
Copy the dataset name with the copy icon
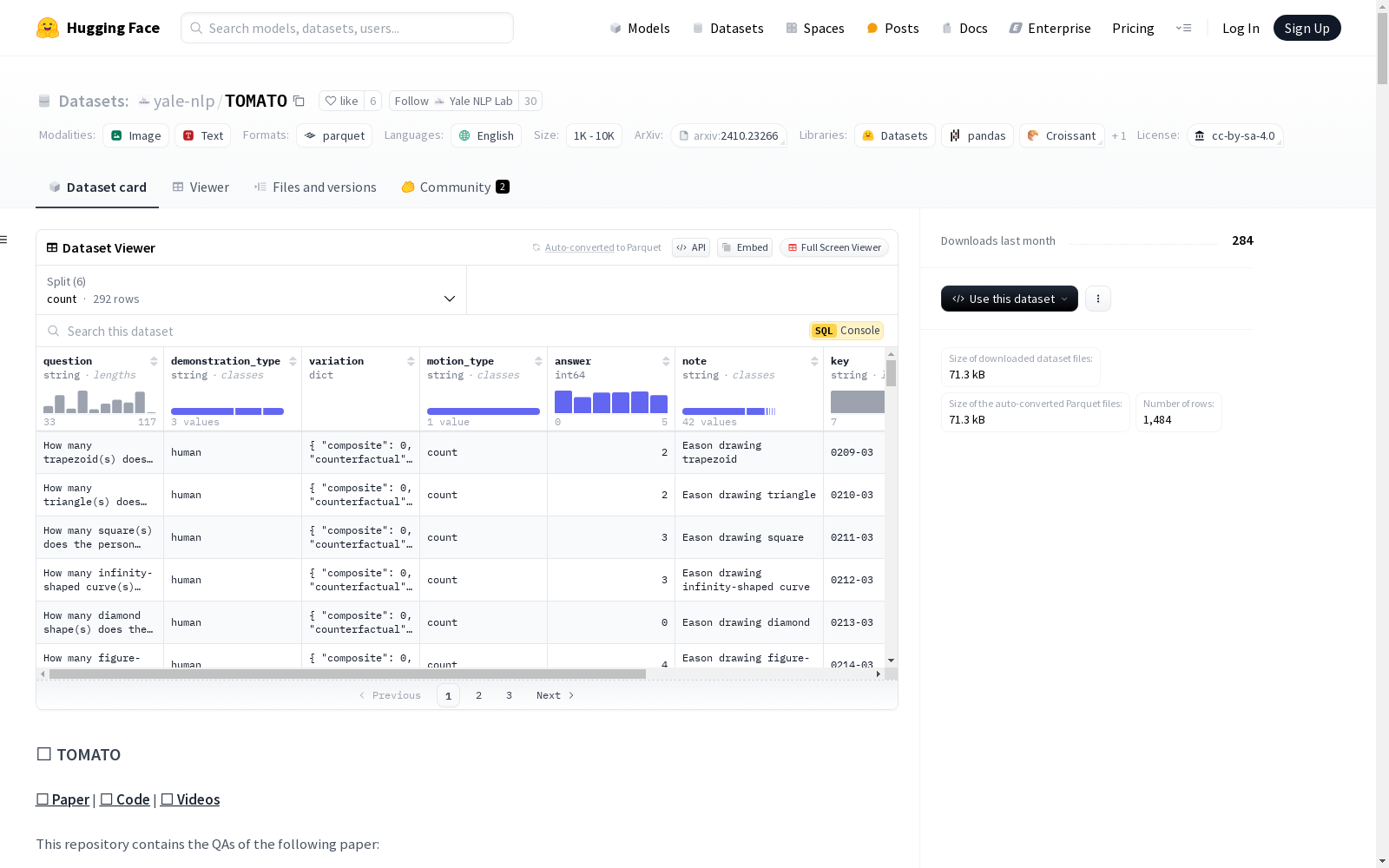[299, 101]
